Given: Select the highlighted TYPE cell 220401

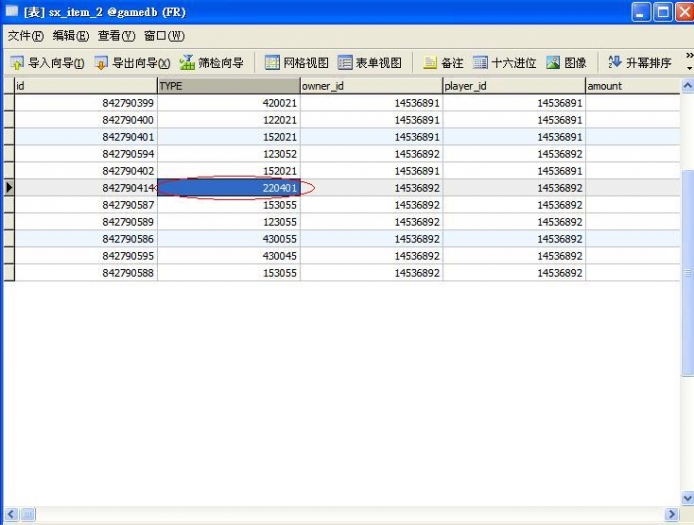Looking at the screenshot, I should pos(229,188).
